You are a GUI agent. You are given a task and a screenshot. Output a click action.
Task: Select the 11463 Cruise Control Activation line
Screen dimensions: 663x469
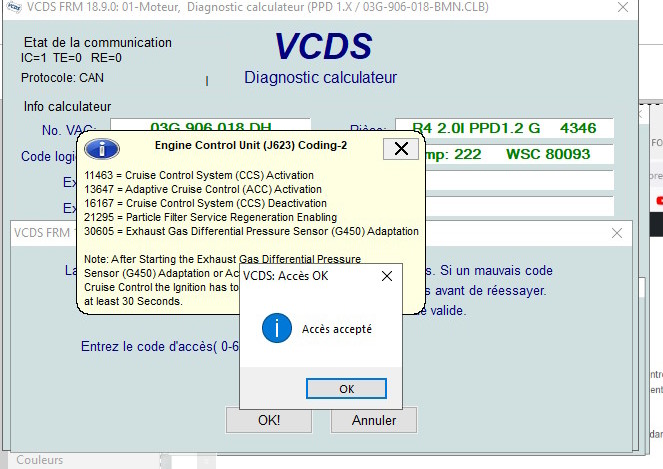tap(199, 175)
